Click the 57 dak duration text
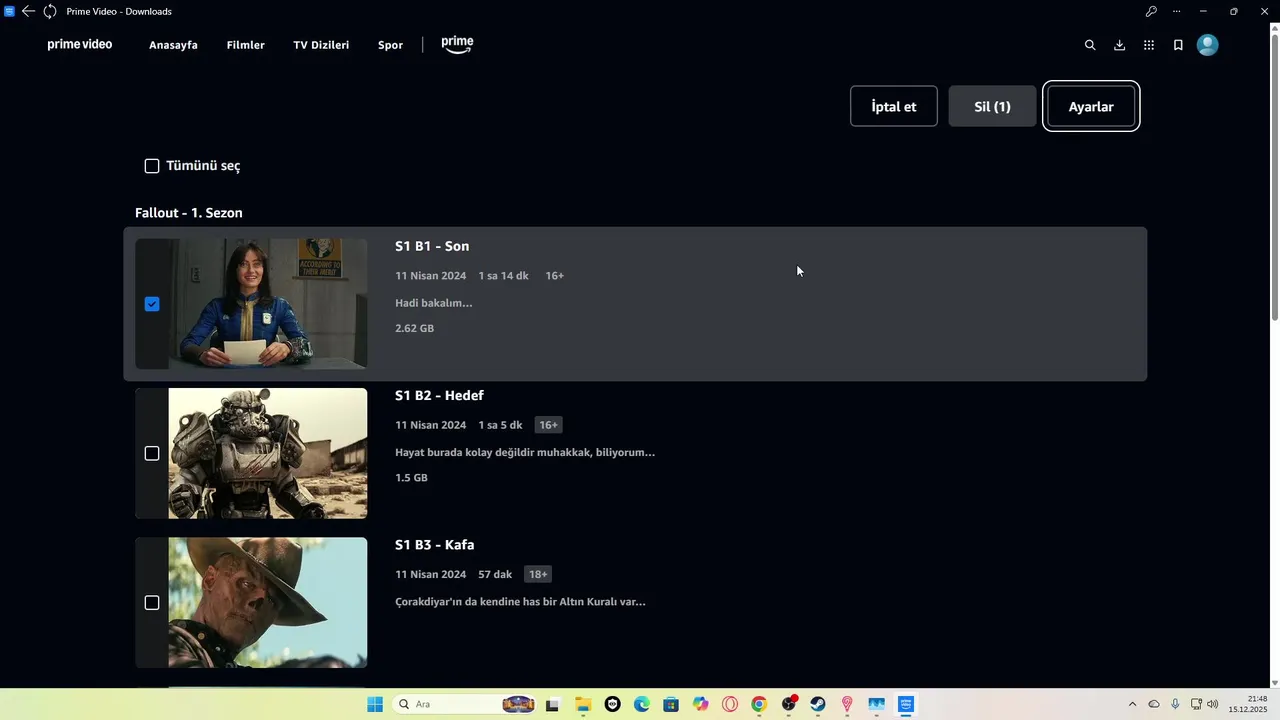1280x720 pixels. click(495, 575)
